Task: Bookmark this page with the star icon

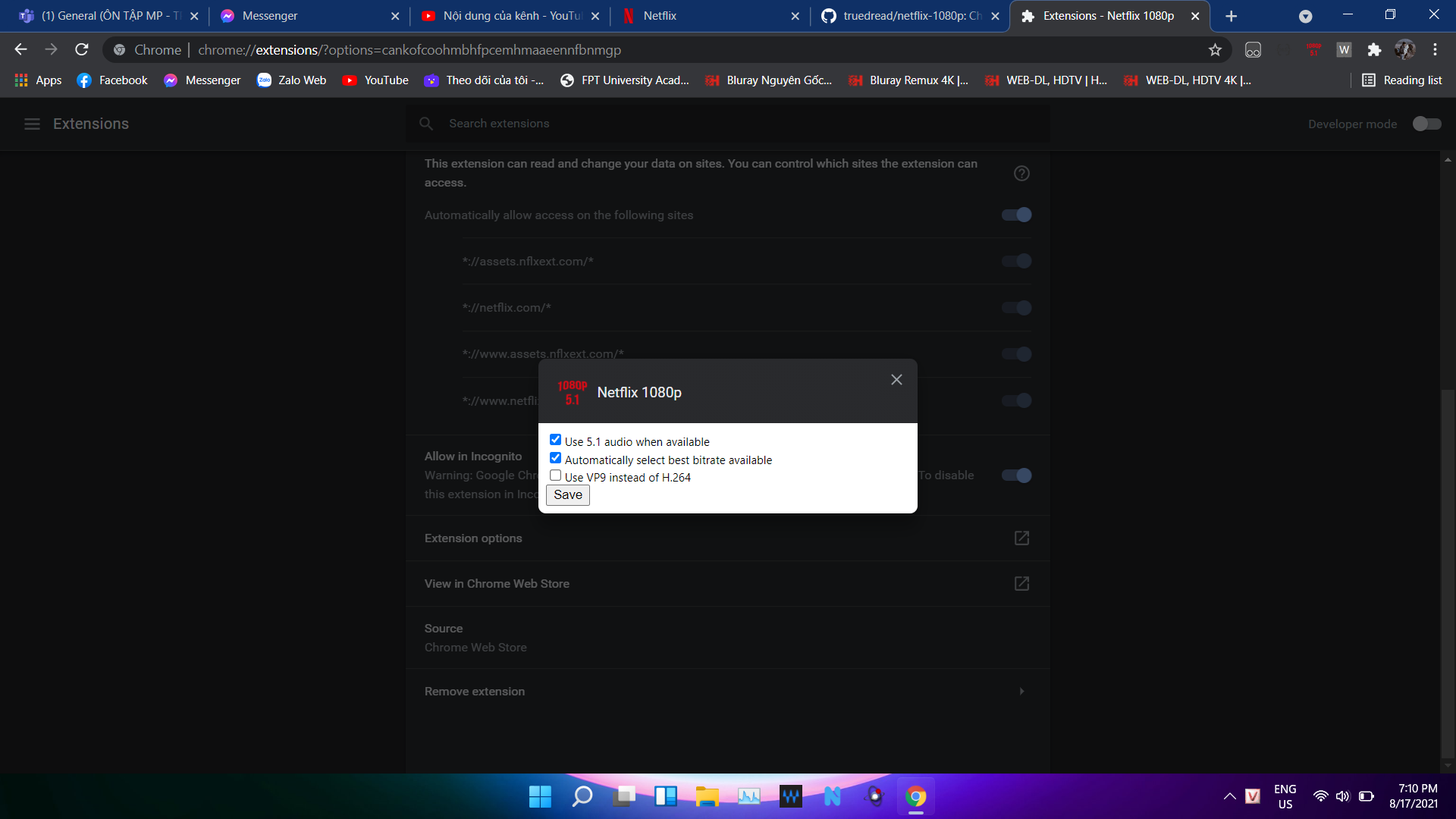Action: coord(1215,50)
